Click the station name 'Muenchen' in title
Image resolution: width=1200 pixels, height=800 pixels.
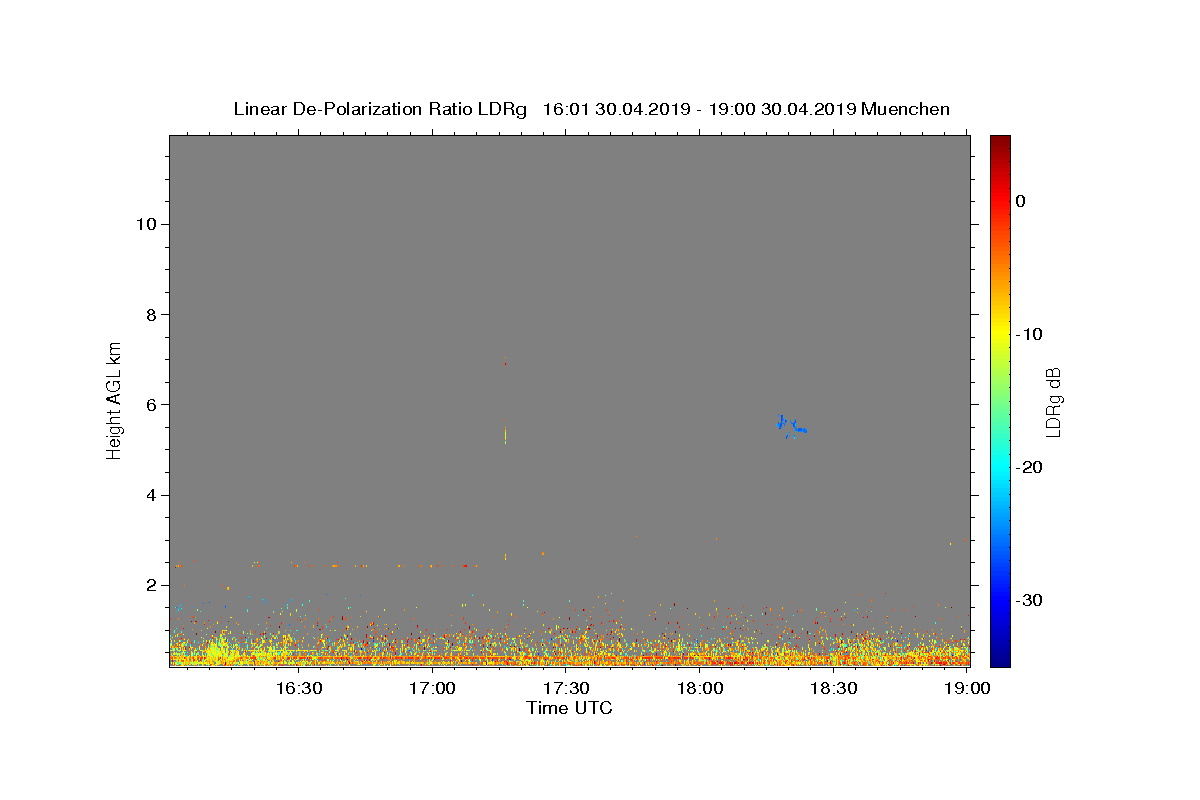coord(906,109)
